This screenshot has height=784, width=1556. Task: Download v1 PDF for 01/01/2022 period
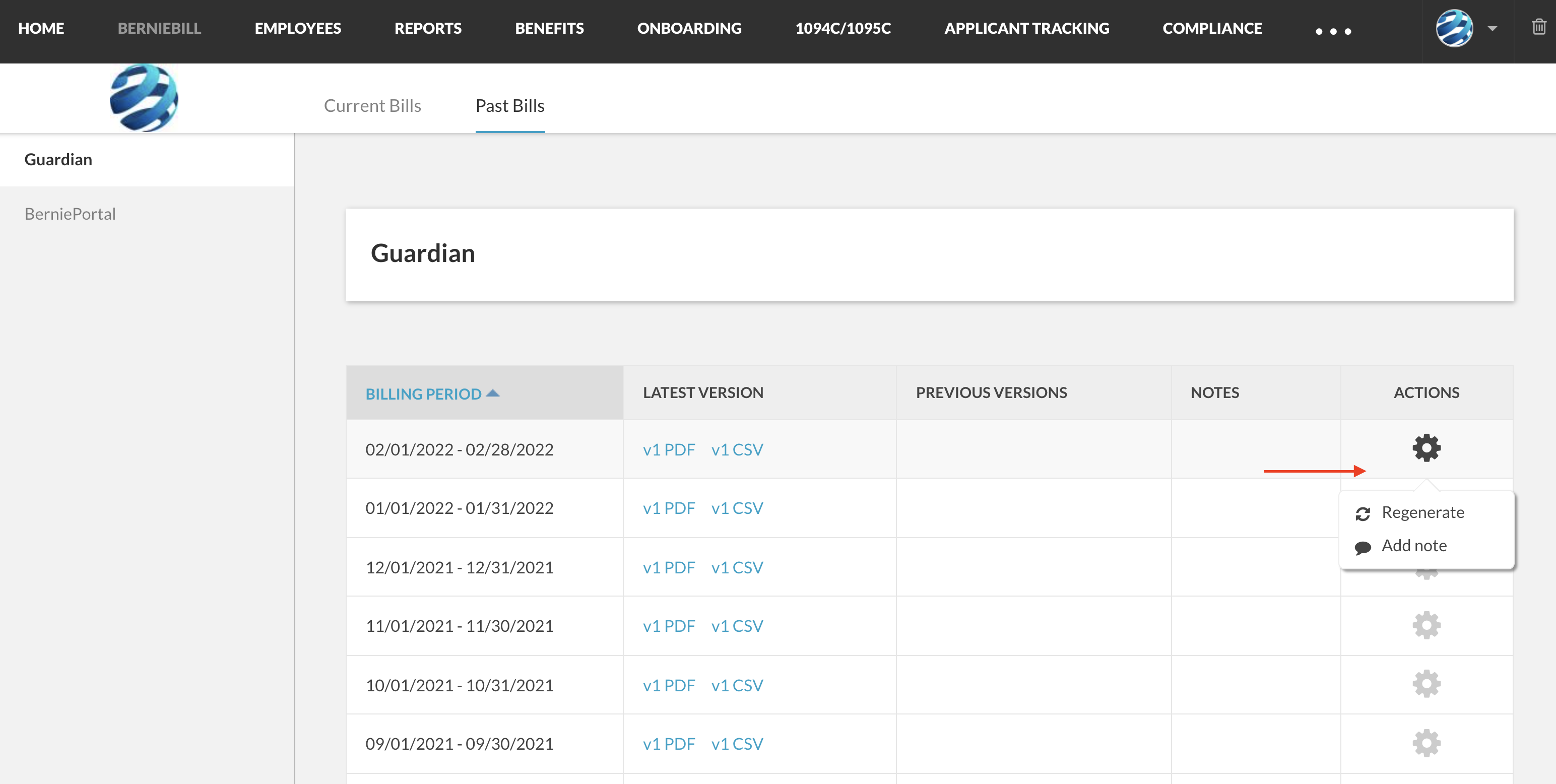pos(669,508)
